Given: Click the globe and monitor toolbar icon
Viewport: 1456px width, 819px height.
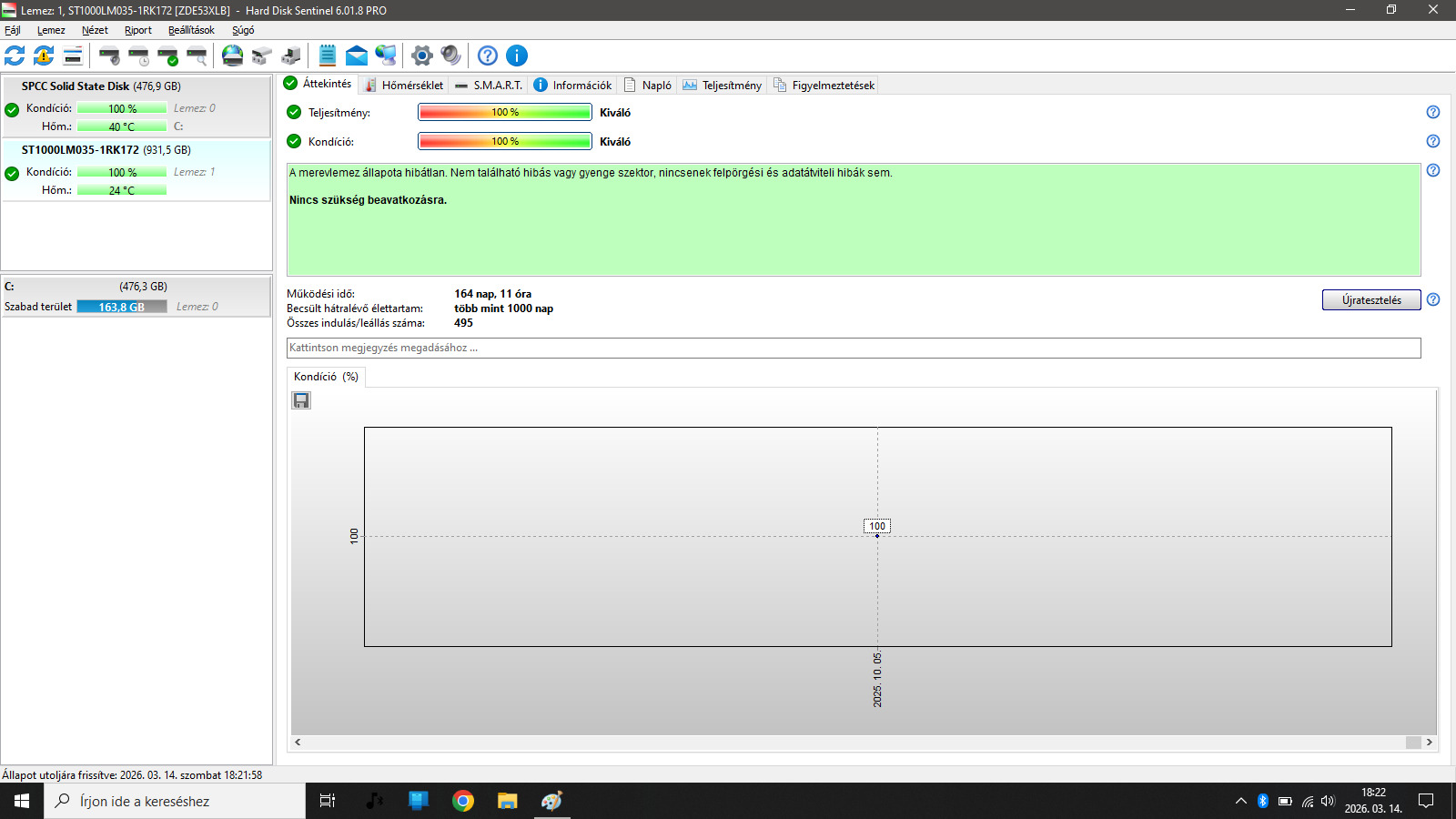Looking at the screenshot, I should (x=386, y=56).
